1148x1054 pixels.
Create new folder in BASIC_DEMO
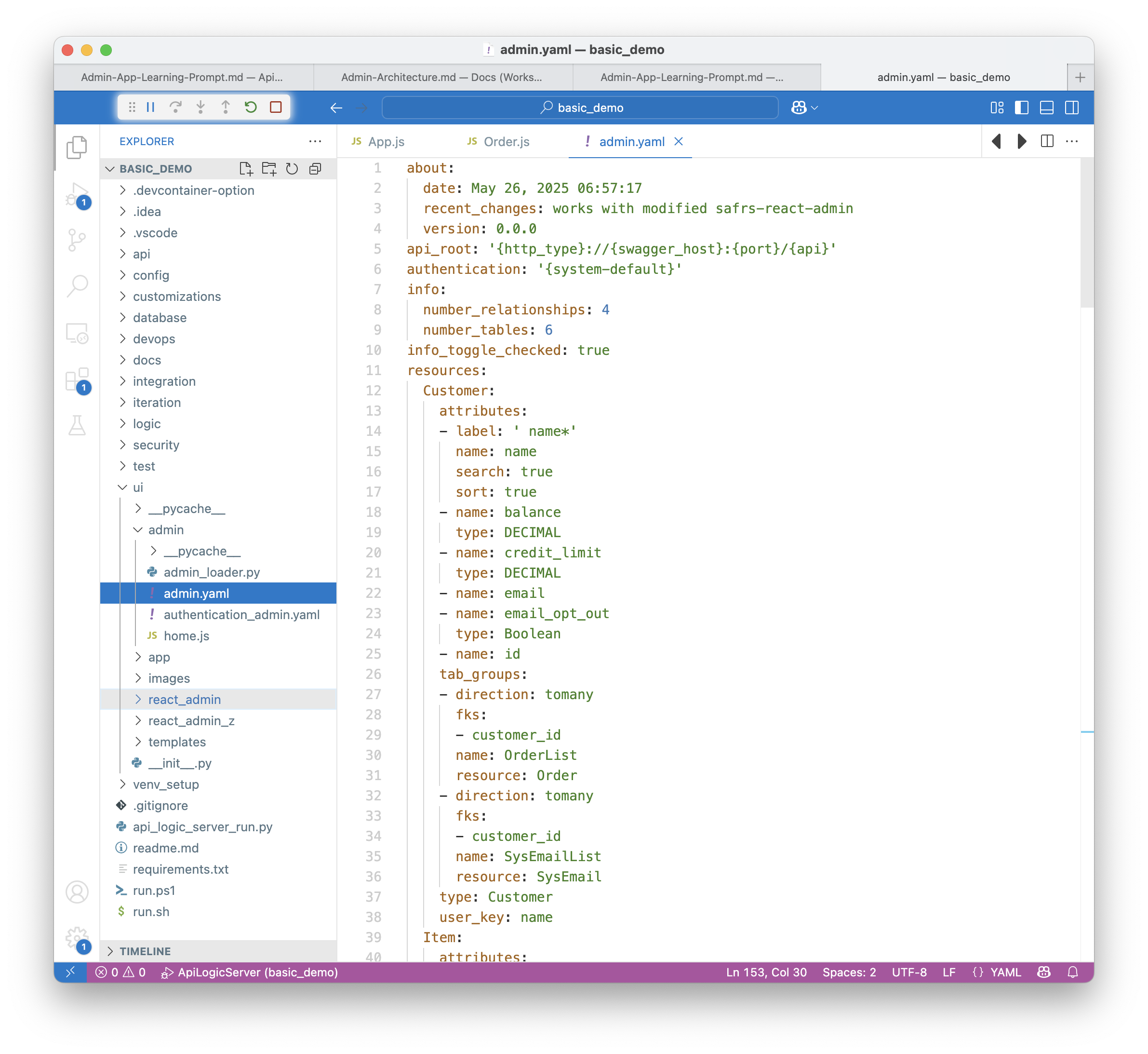(269, 169)
